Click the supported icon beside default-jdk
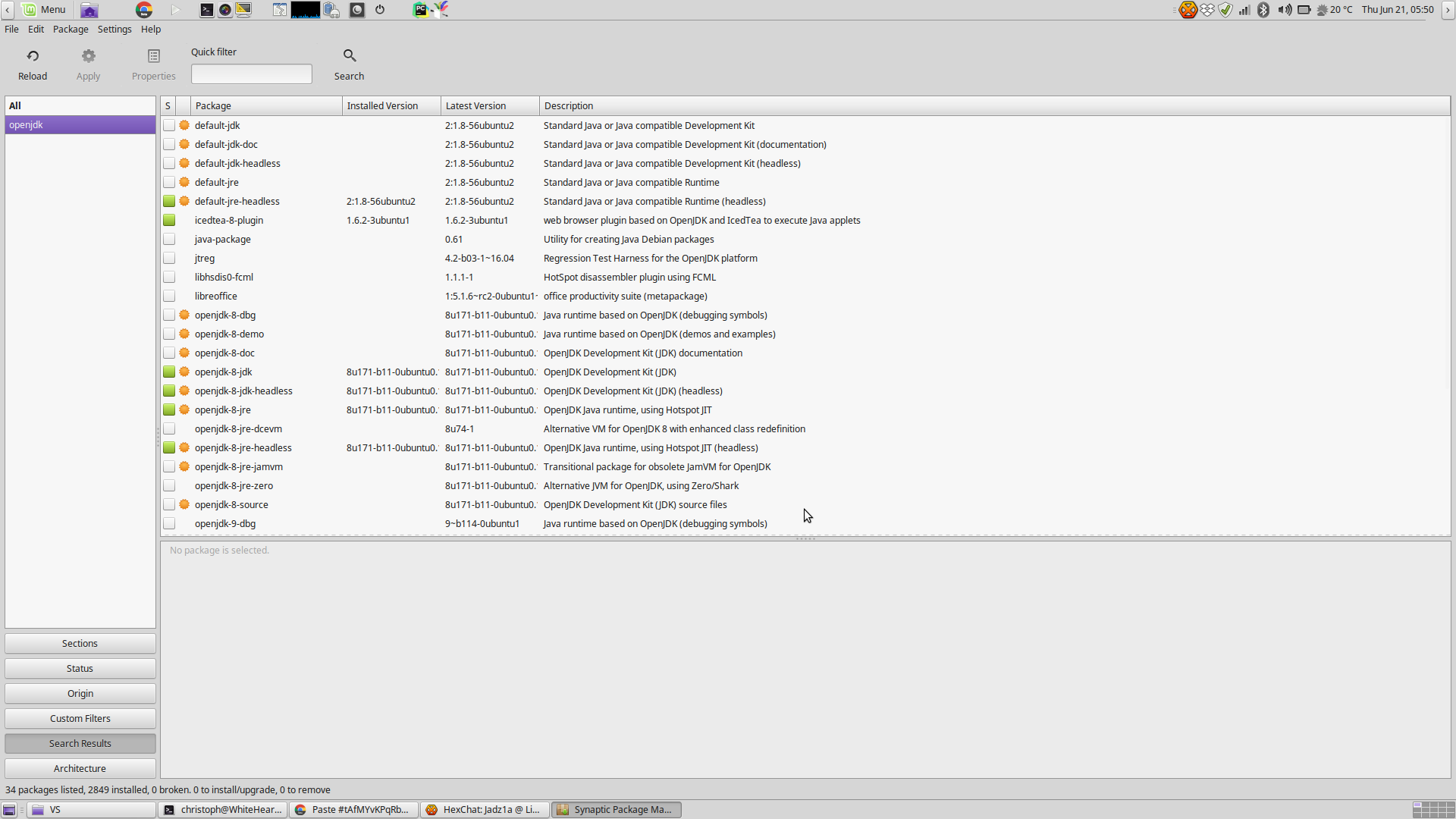This screenshot has width=1456, height=819. (x=184, y=125)
